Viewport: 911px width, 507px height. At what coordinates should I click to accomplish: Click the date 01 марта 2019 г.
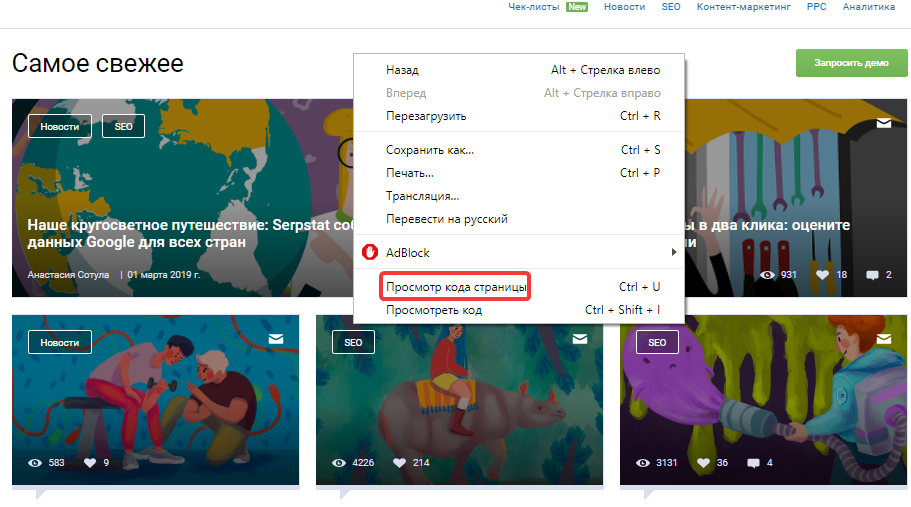[164, 275]
